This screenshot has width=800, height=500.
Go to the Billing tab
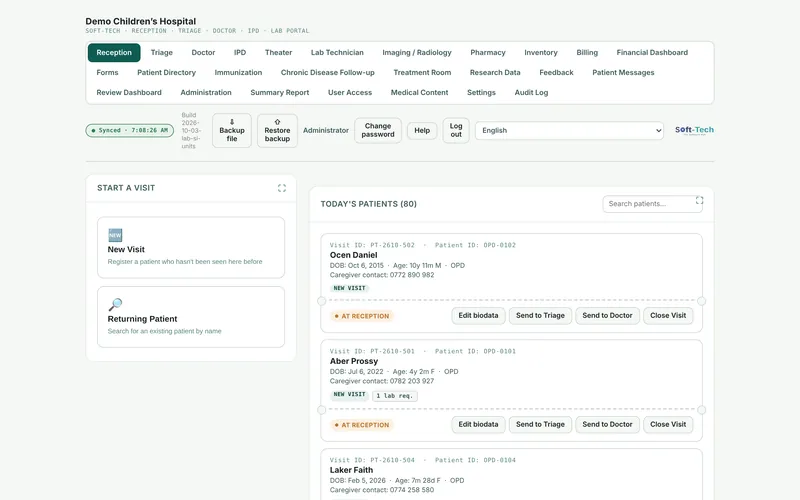point(587,53)
